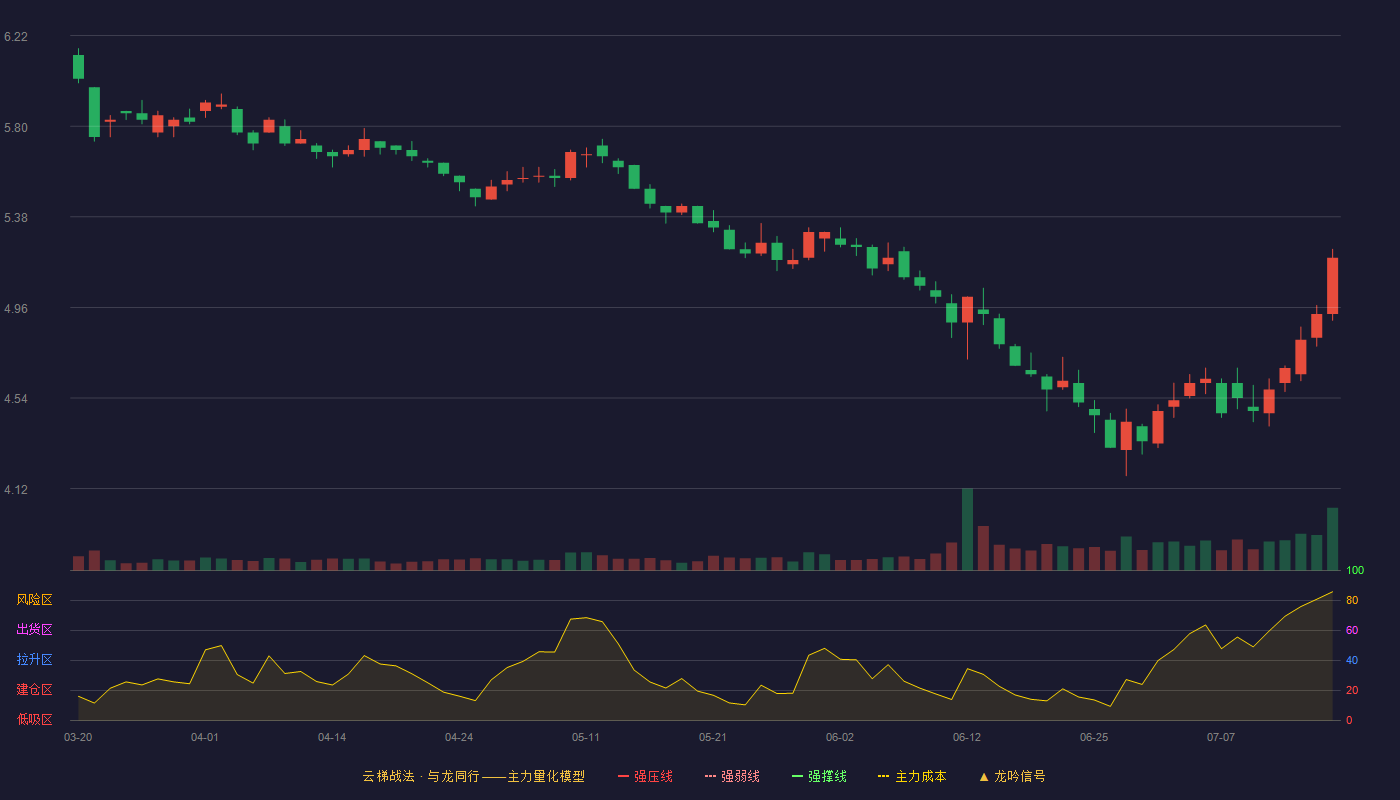Viewport: 1400px width, 800px height.
Task: Click the 04-24 date label
Action: point(459,737)
